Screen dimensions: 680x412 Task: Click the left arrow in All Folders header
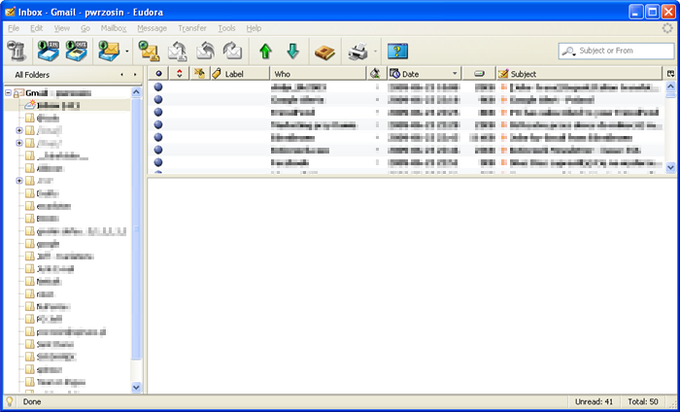click(121, 75)
